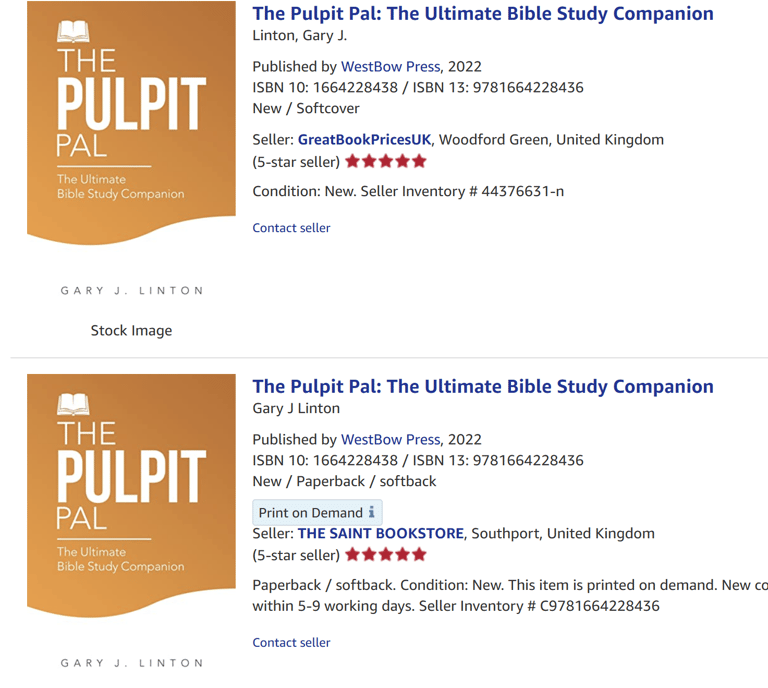The width and height of the screenshot is (768, 688).
Task: Click the Print on Demand badge
Action: (310, 513)
